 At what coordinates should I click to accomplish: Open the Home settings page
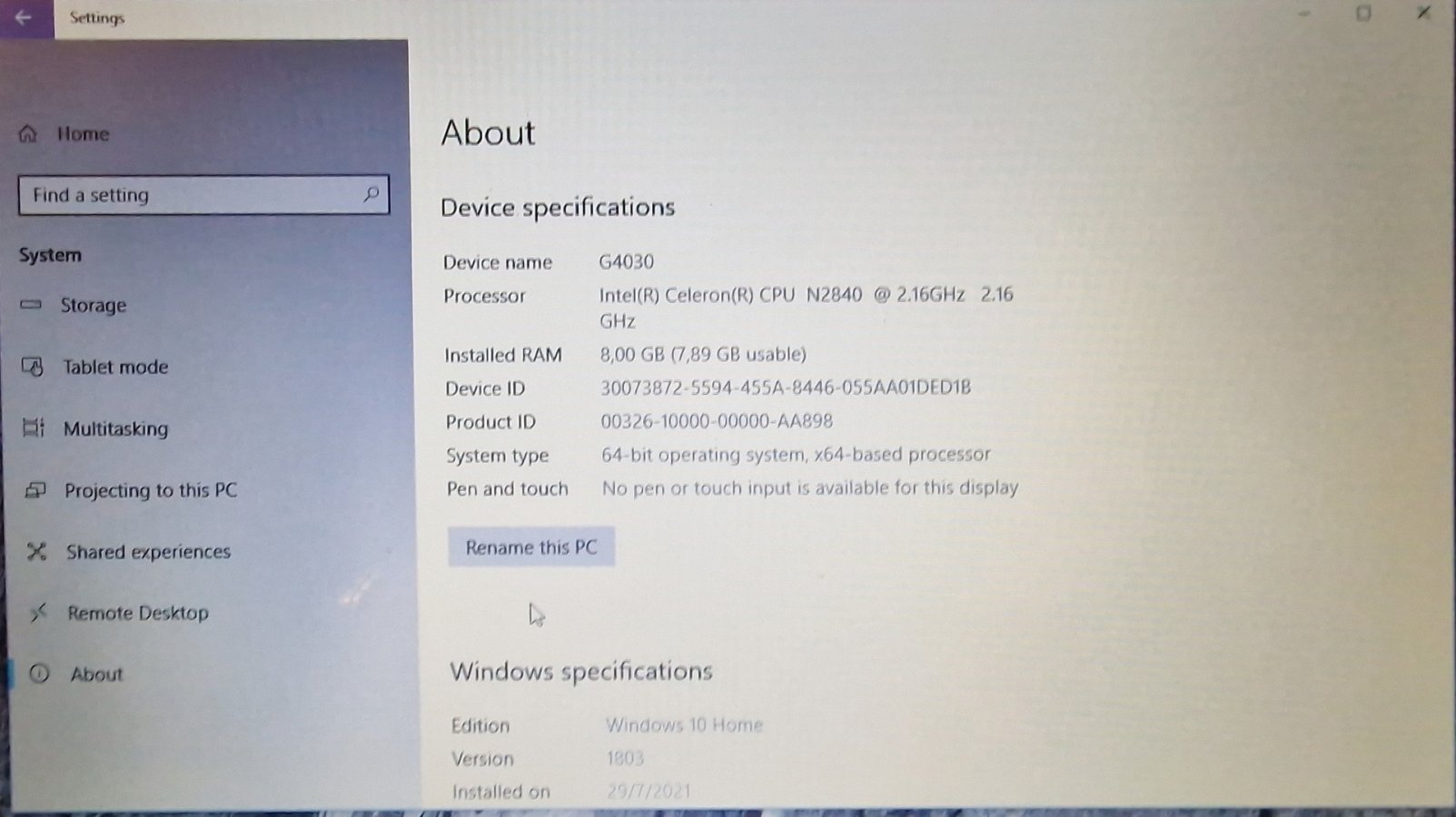[83, 133]
